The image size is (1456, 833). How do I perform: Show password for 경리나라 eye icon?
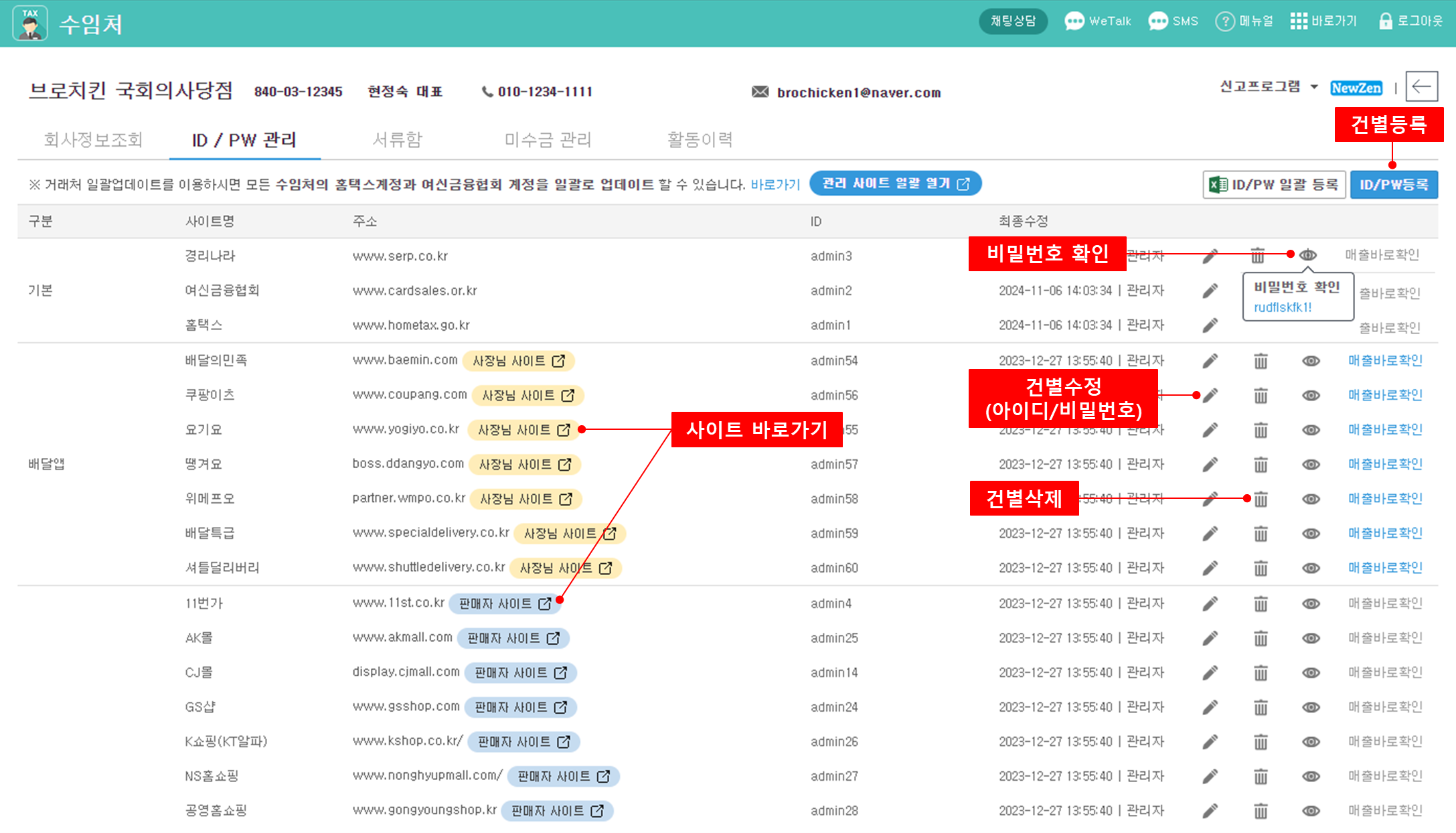tap(1308, 255)
